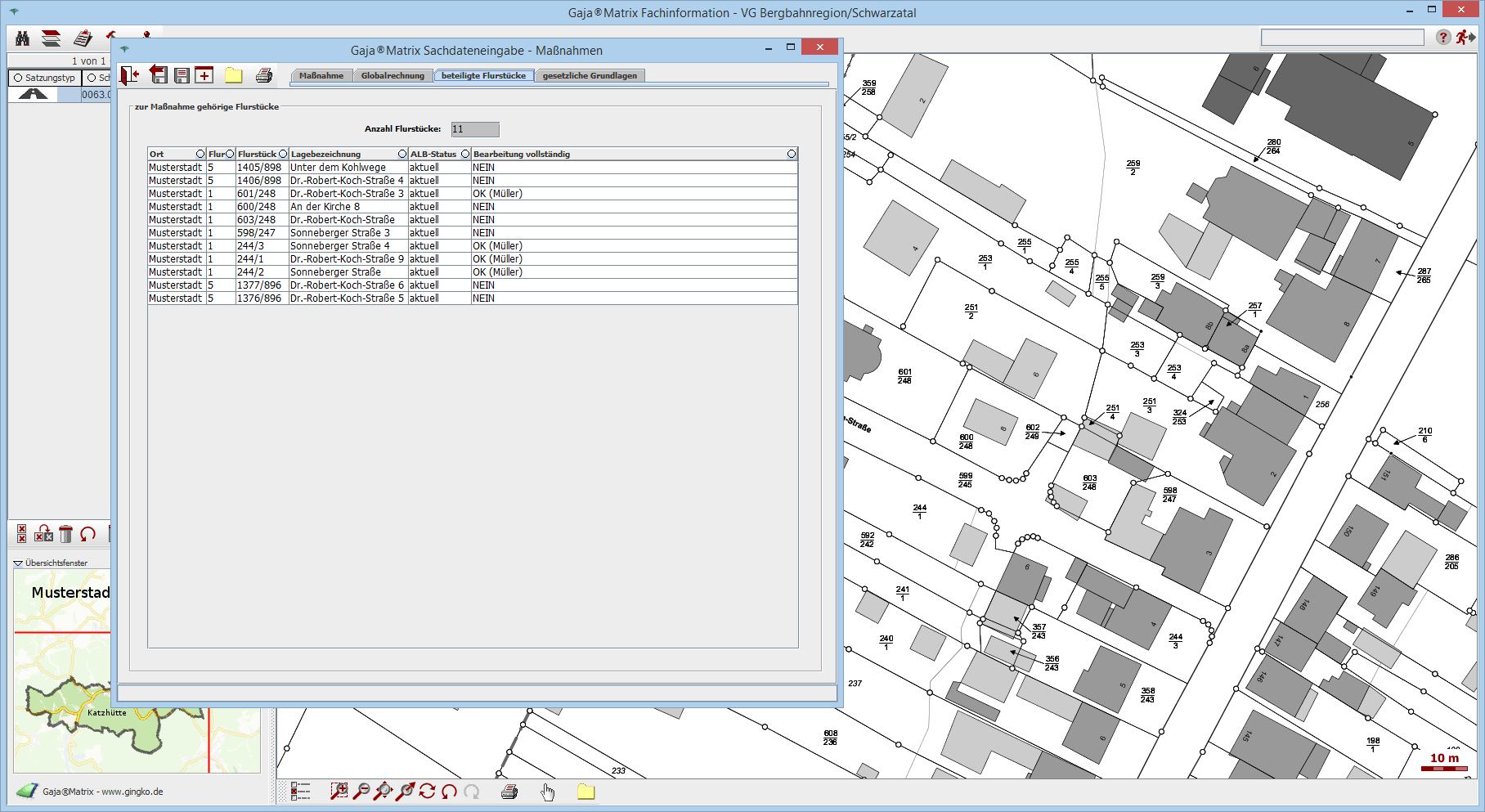
Task: Select the row with Flurstück 601/248
Action: click(256, 194)
